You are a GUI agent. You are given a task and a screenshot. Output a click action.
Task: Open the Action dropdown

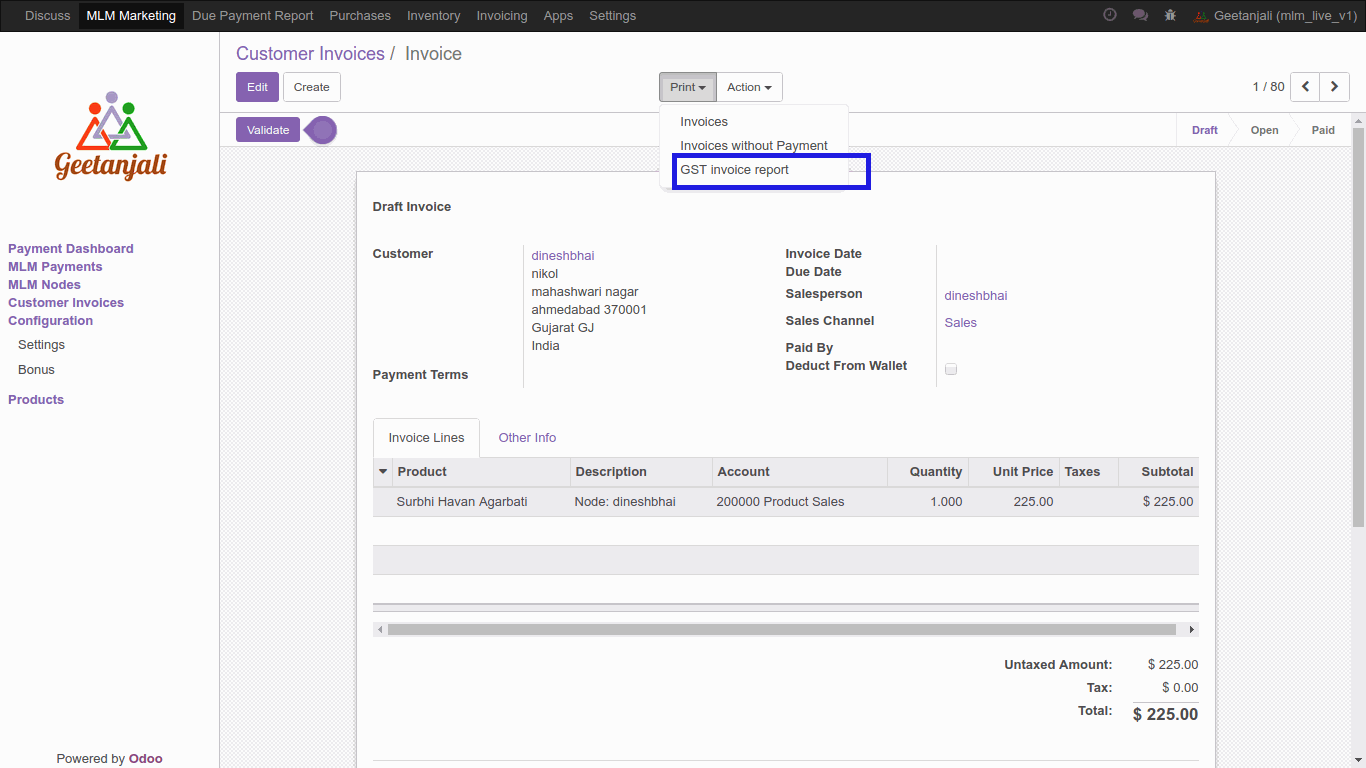click(748, 87)
